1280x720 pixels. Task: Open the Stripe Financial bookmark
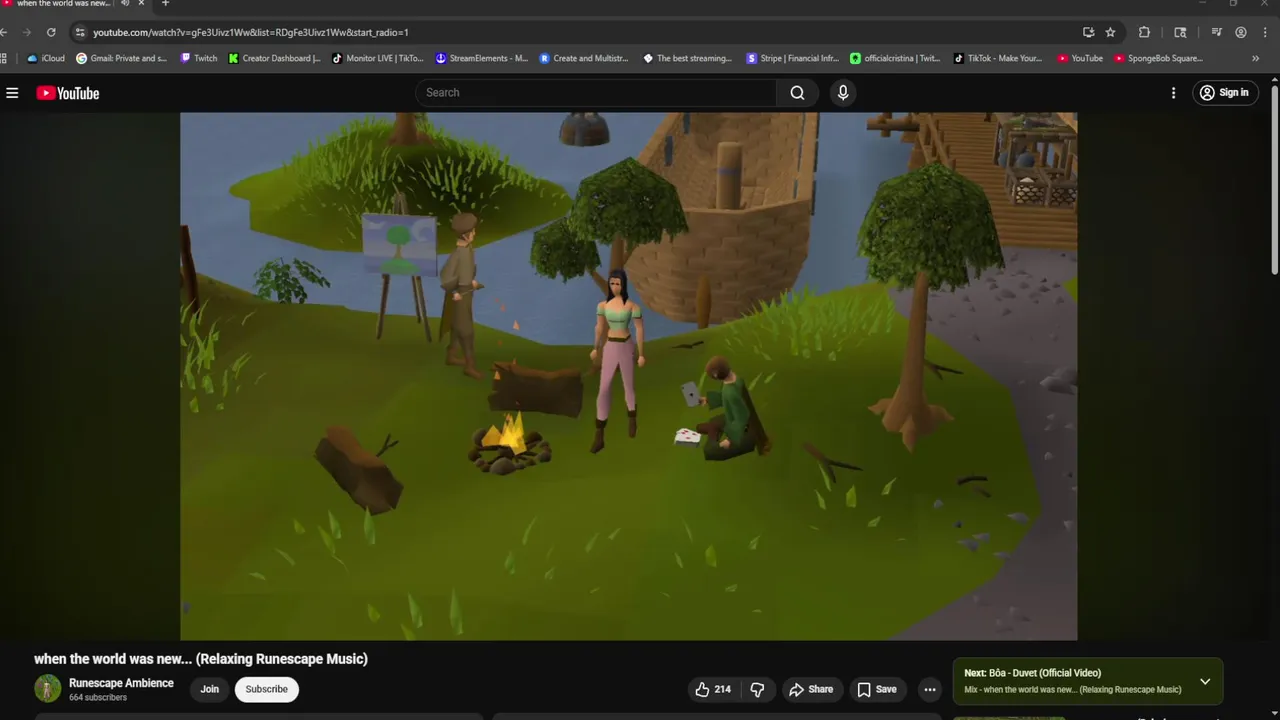coord(793,58)
